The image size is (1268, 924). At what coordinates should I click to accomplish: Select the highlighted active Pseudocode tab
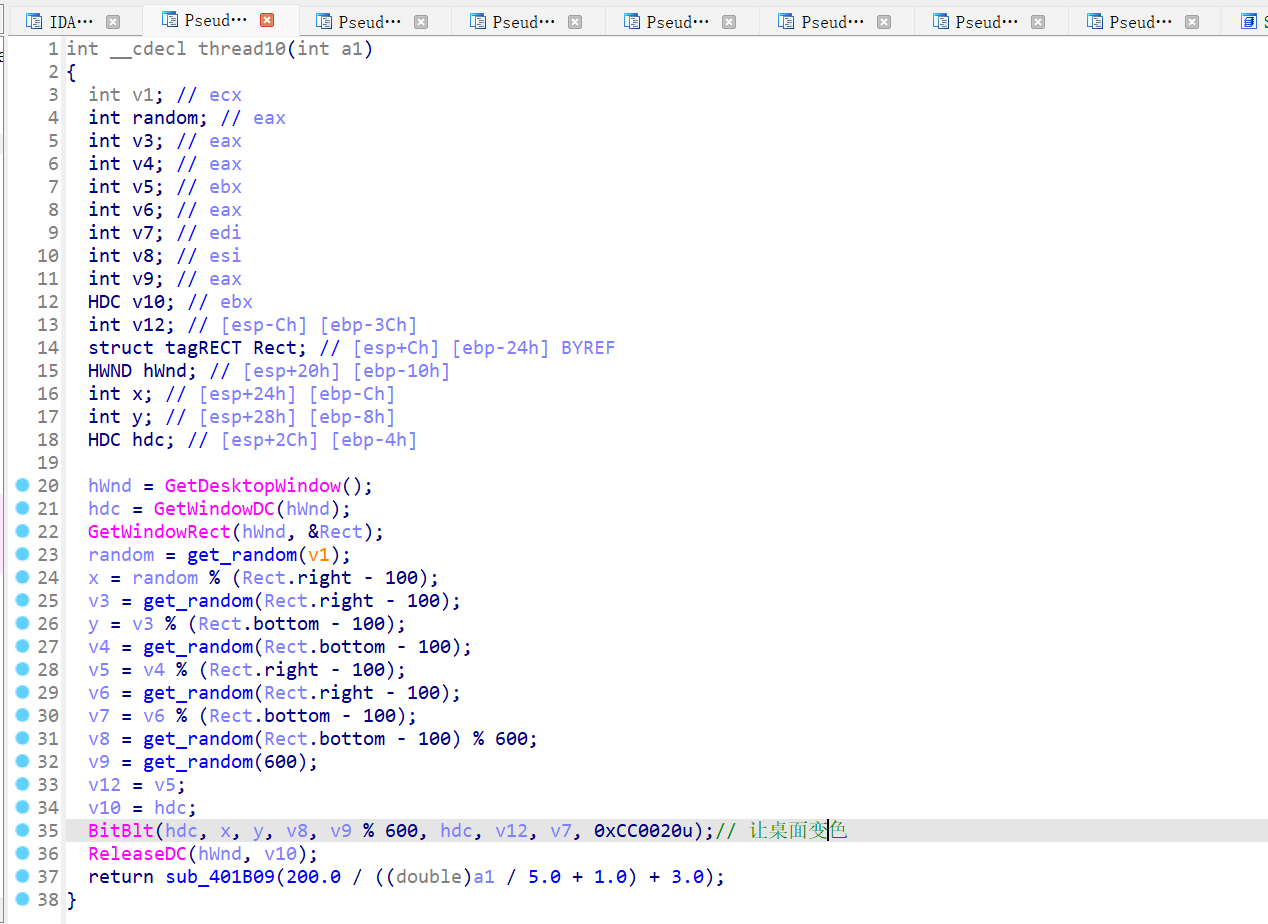(x=216, y=20)
